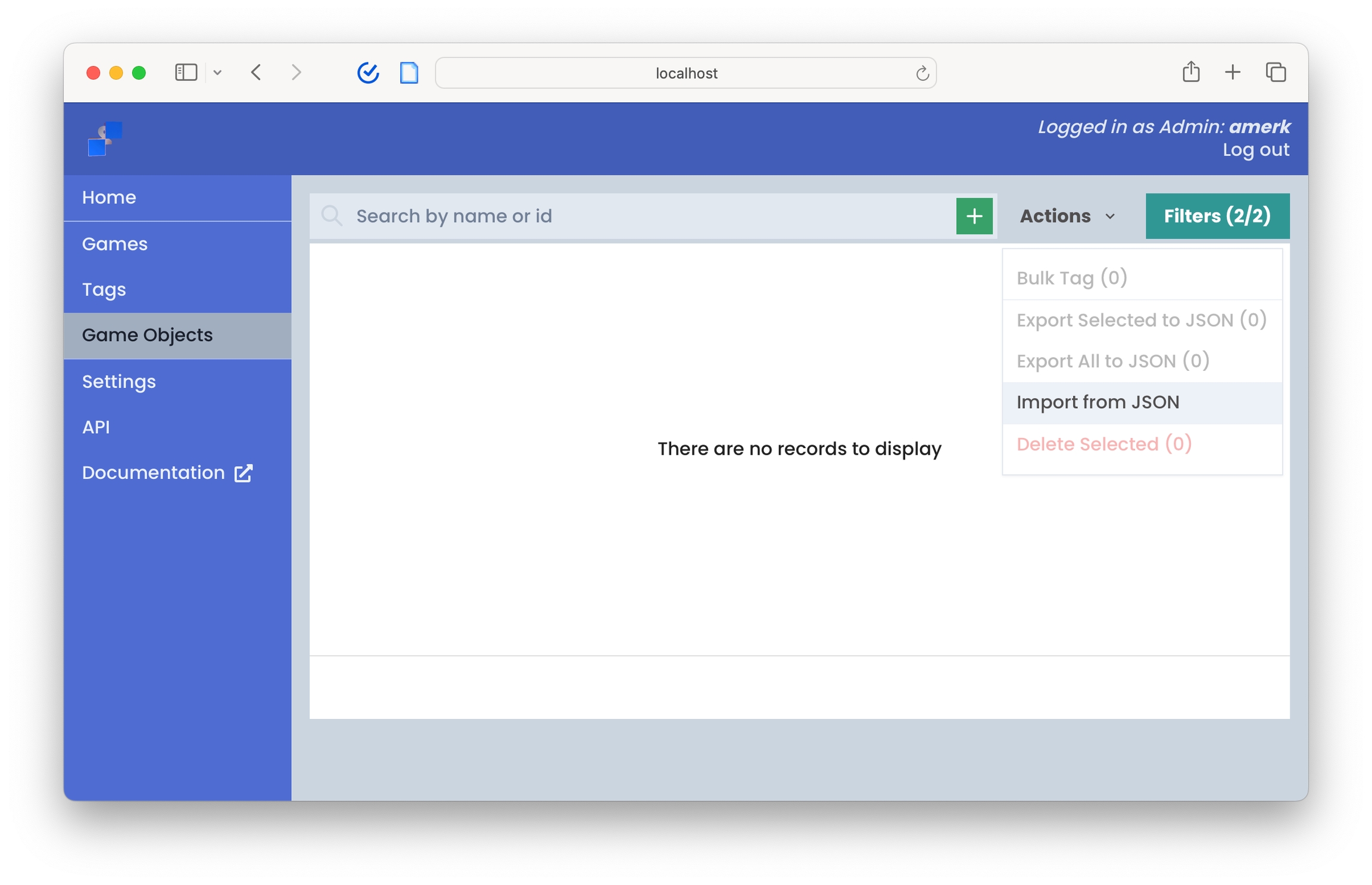The height and width of the screenshot is (885, 1372).
Task: Choose Delete Selected (0)
Action: (x=1142, y=445)
